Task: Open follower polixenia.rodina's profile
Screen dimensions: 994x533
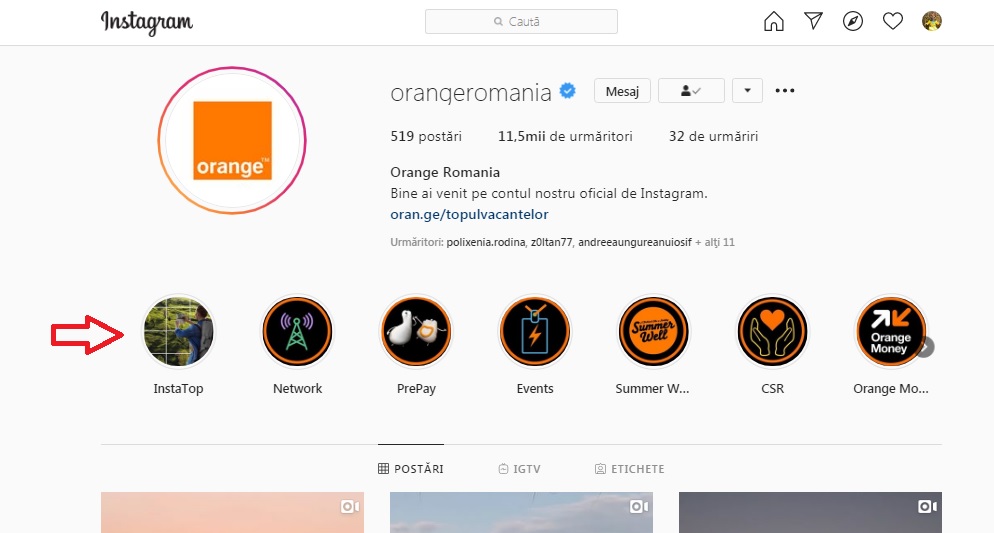Action: pos(486,242)
